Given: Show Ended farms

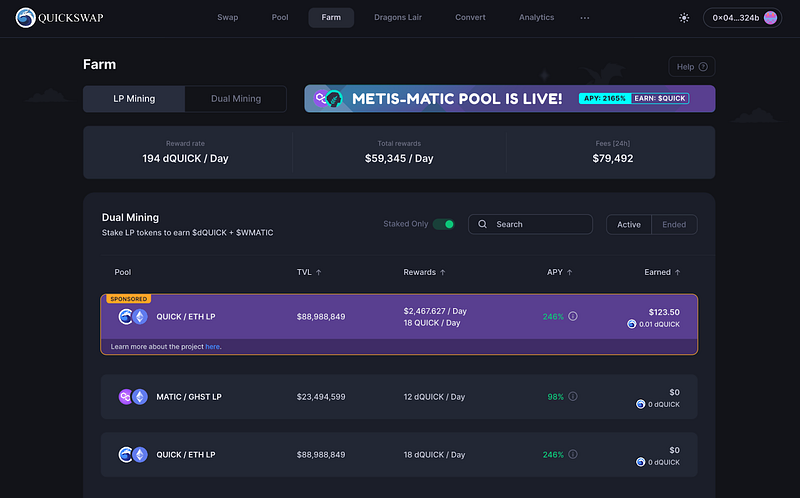Looking at the screenshot, I should coord(674,225).
